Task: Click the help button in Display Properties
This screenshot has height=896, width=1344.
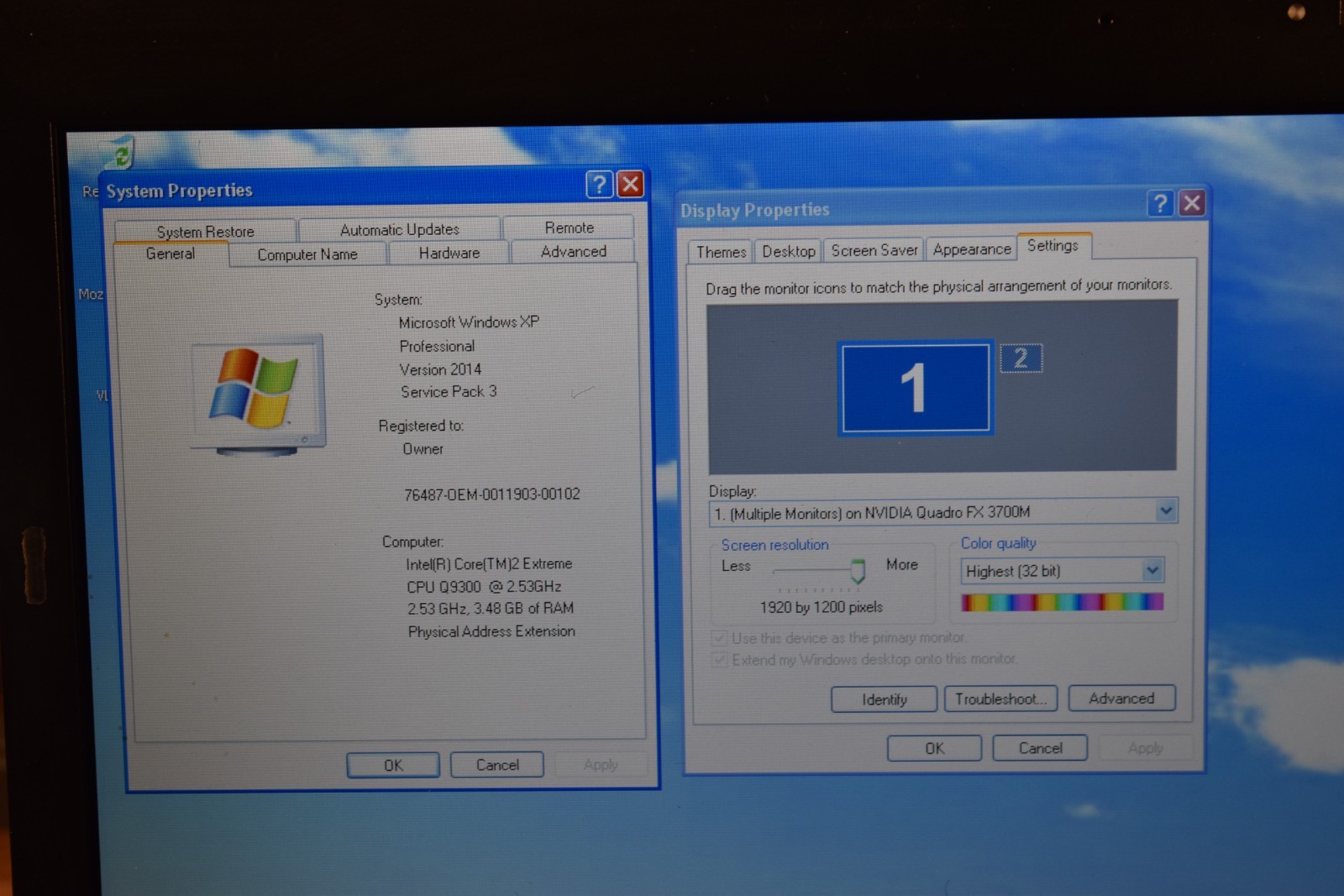Action: pyautogui.click(x=1160, y=203)
